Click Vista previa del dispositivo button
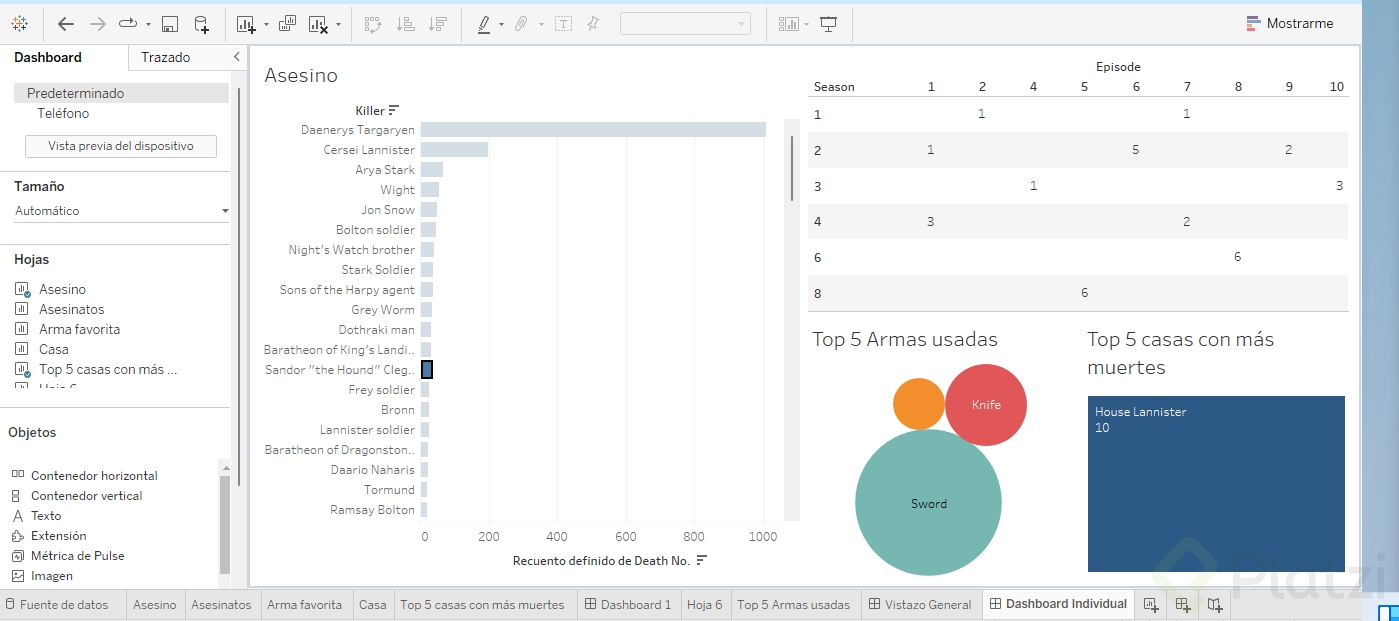Screen dimensions: 1399x621 click(x=121, y=146)
